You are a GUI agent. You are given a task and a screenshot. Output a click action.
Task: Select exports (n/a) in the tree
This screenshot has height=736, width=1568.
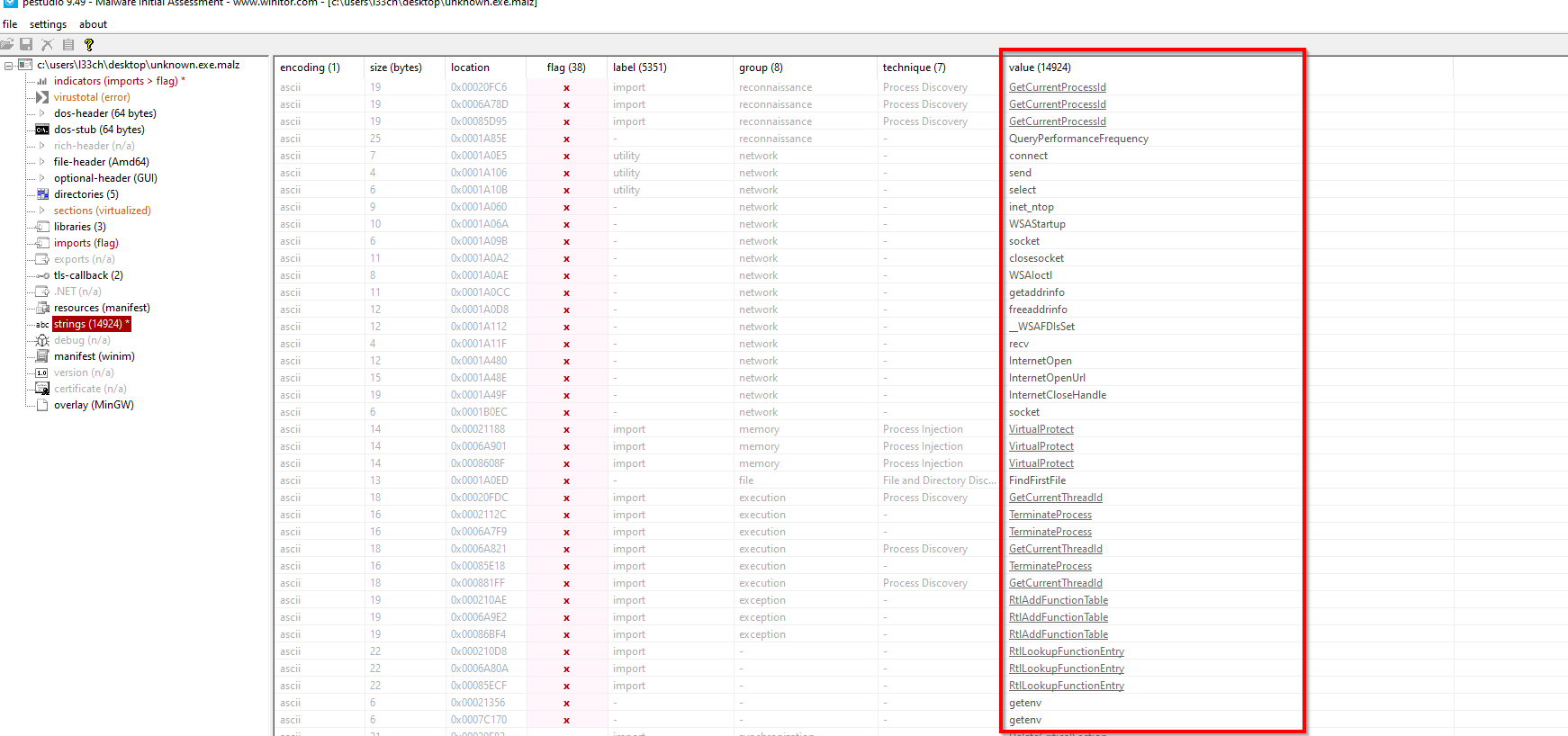(x=84, y=259)
